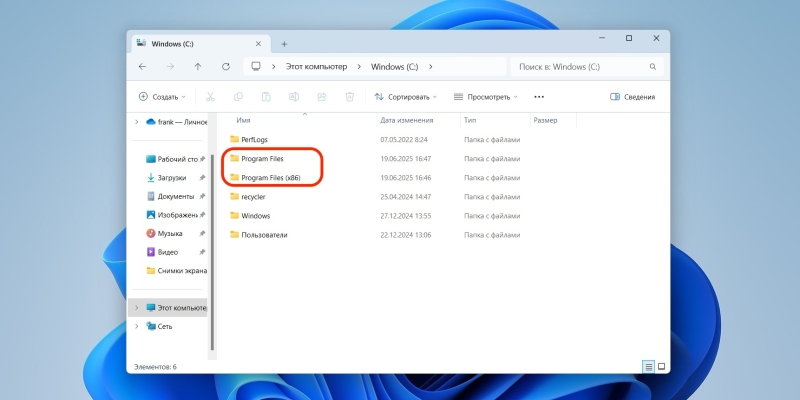
Task: Select the recycler folder
Action: pos(253,197)
